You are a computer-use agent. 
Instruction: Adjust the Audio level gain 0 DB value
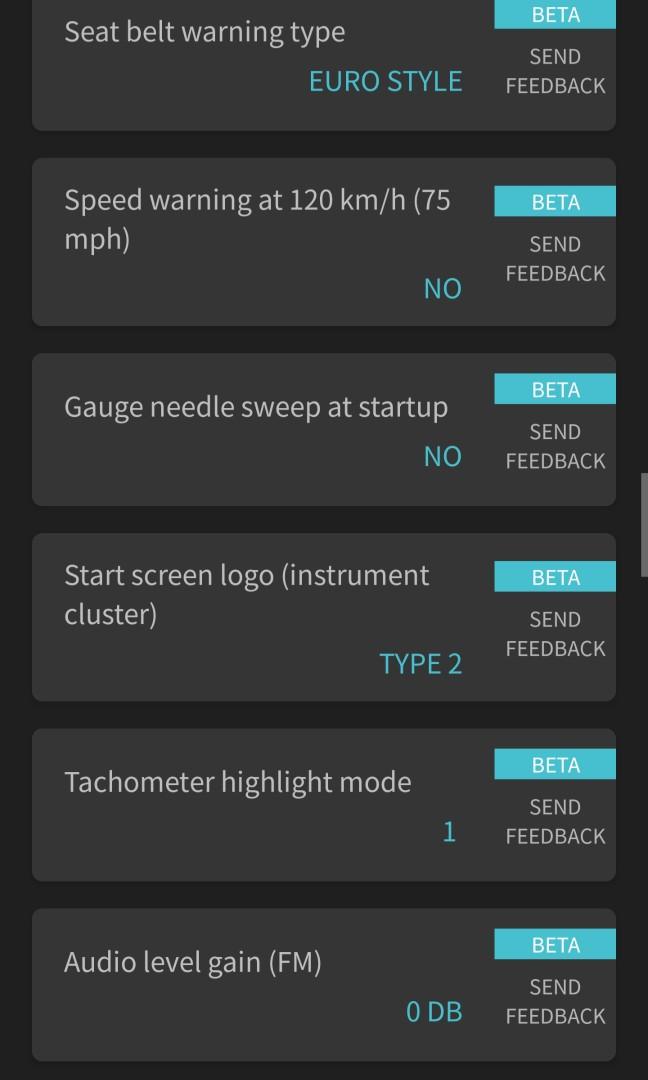coord(434,1012)
